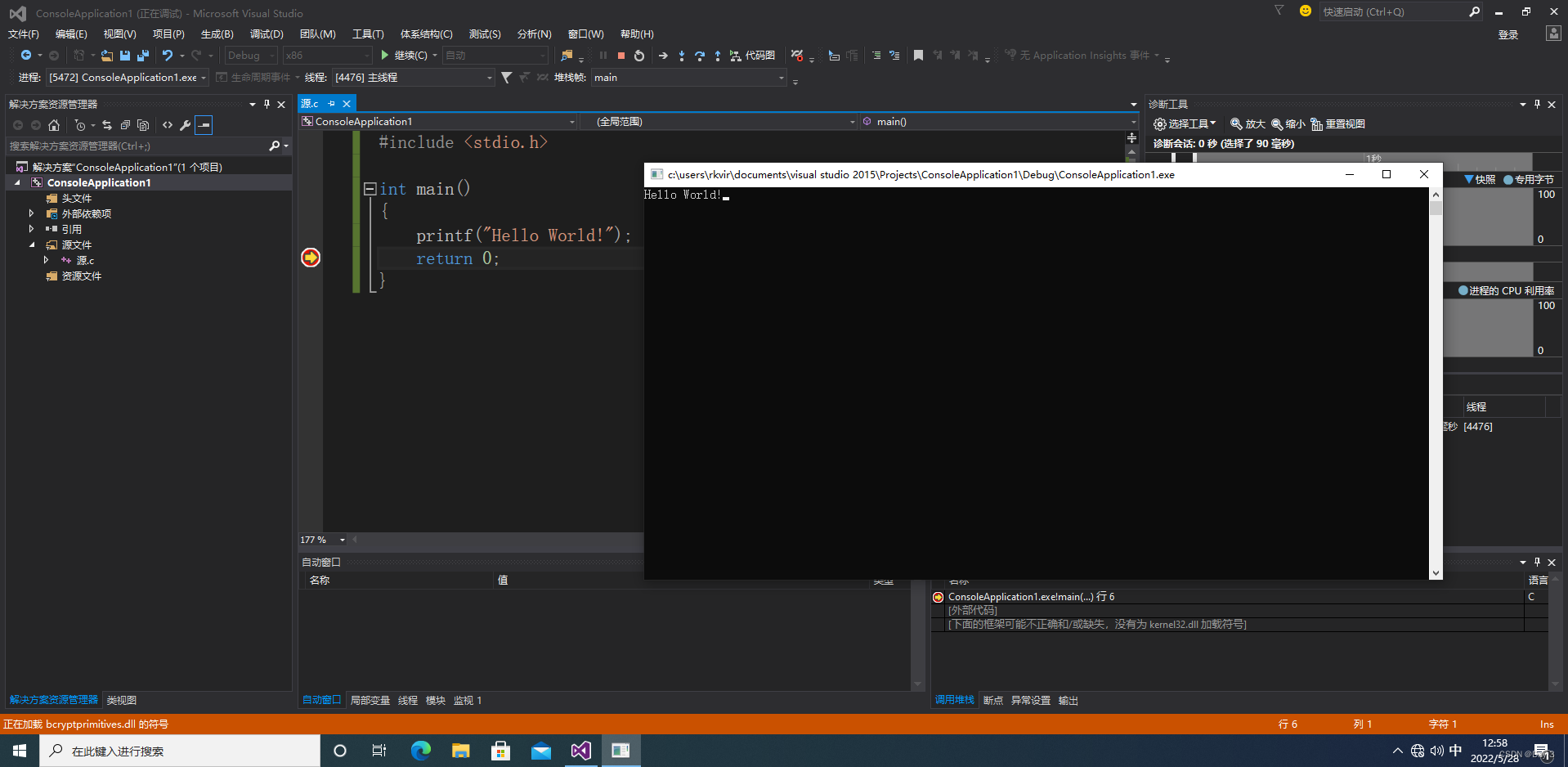Click the Visual Studio taskbar icon

click(x=581, y=751)
